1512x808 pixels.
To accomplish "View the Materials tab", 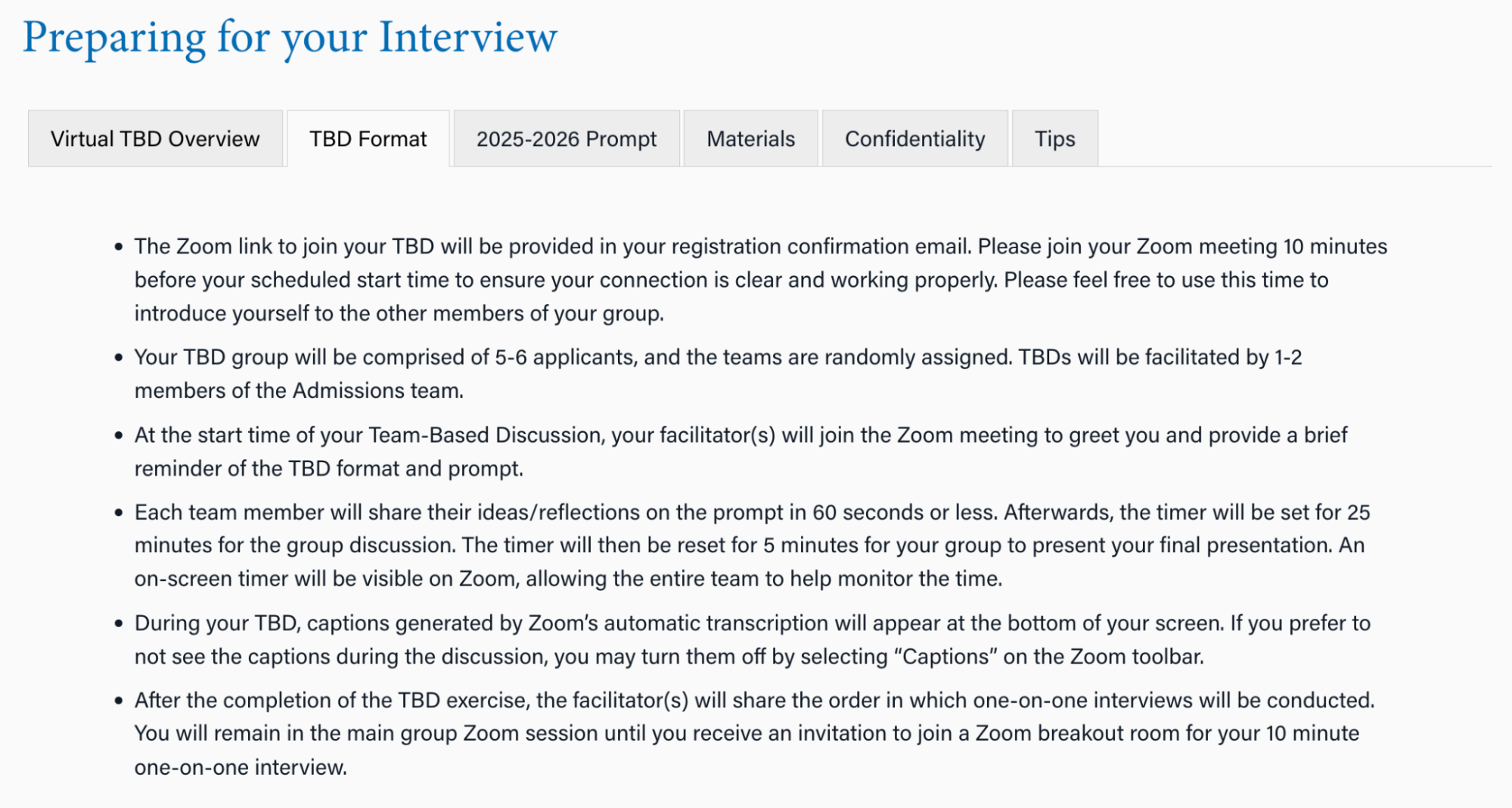I will [750, 138].
